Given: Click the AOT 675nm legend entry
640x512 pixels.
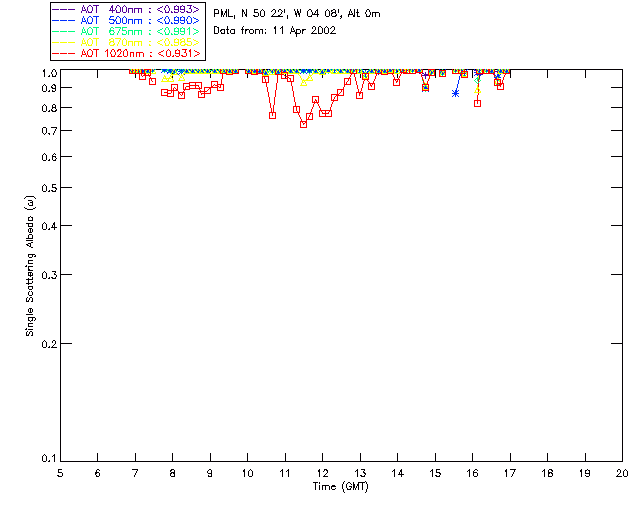Looking at the screenshot, I should point(126,31).
